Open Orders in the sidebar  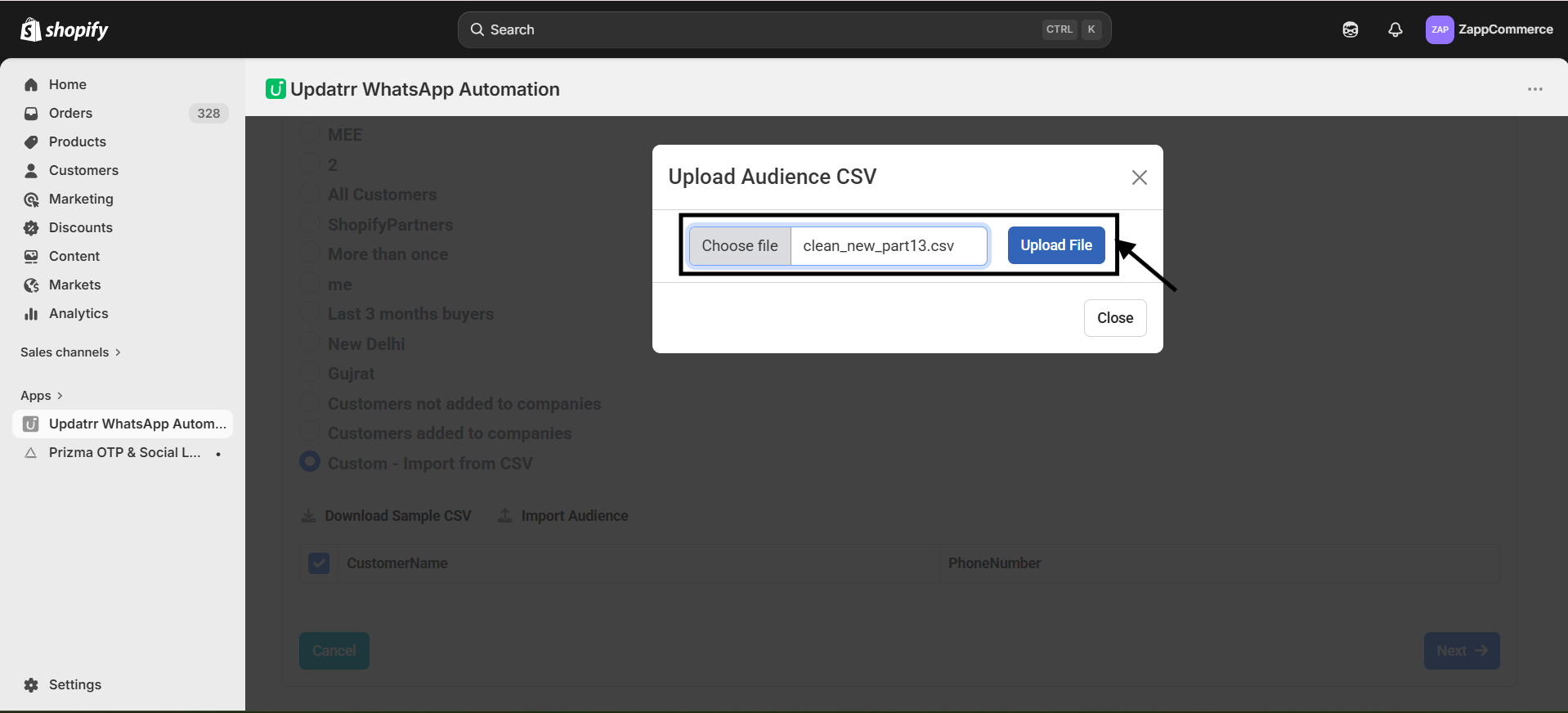click(x=70, y=114)
